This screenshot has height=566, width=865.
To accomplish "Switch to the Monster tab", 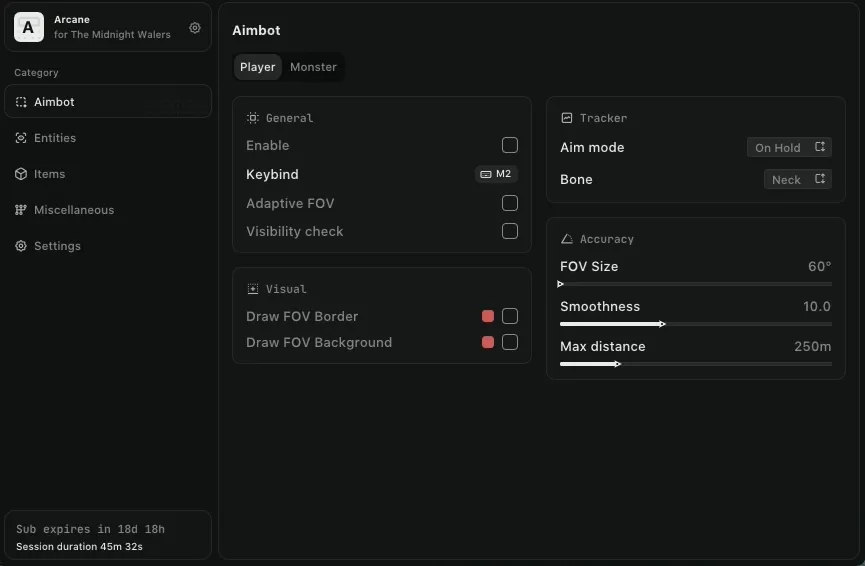I will [x=313, y=67].
